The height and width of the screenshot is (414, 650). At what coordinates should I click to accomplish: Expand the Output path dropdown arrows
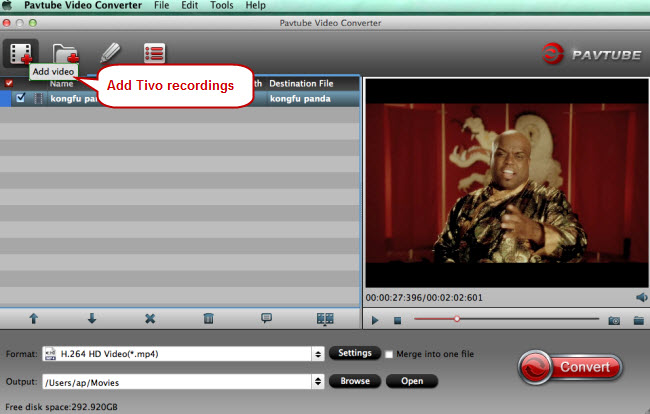pyautogui.click(x=318, y=381)
